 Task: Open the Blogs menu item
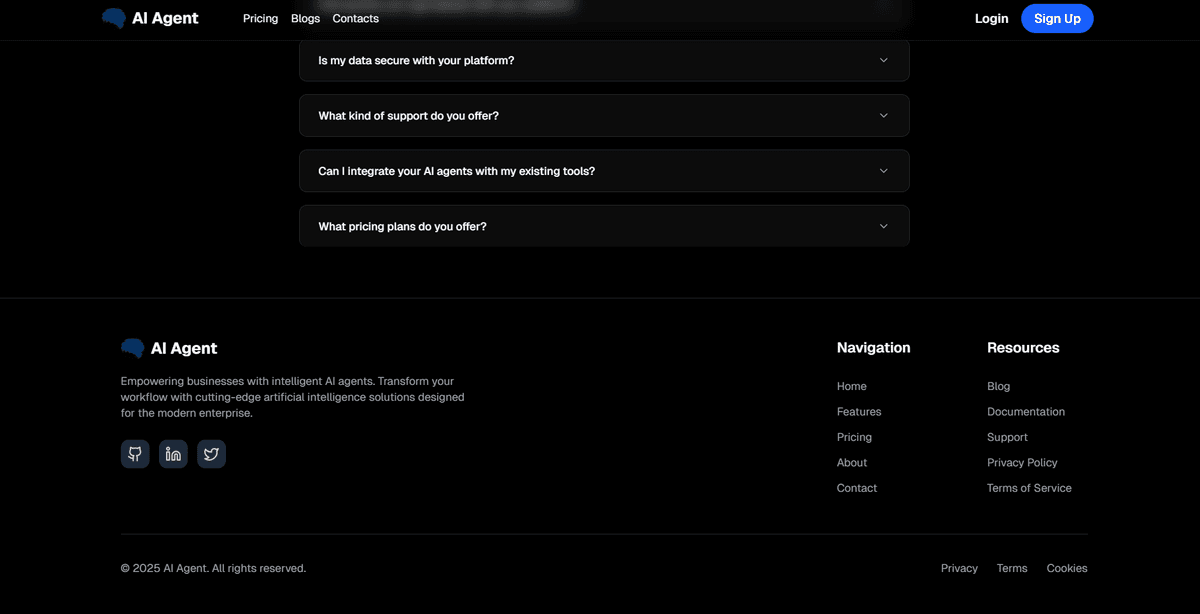(x=305, y=18)
